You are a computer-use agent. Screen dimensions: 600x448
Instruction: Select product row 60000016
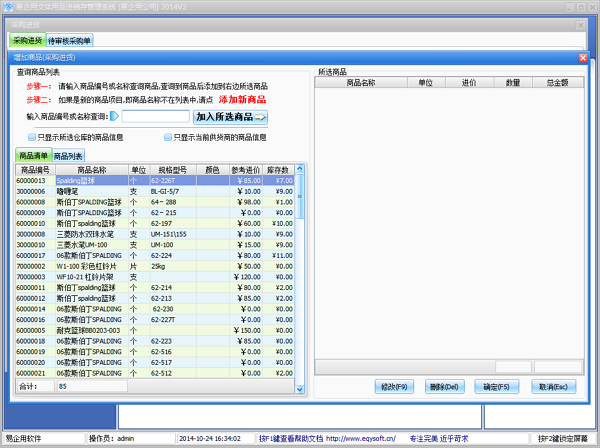point(155,320)
